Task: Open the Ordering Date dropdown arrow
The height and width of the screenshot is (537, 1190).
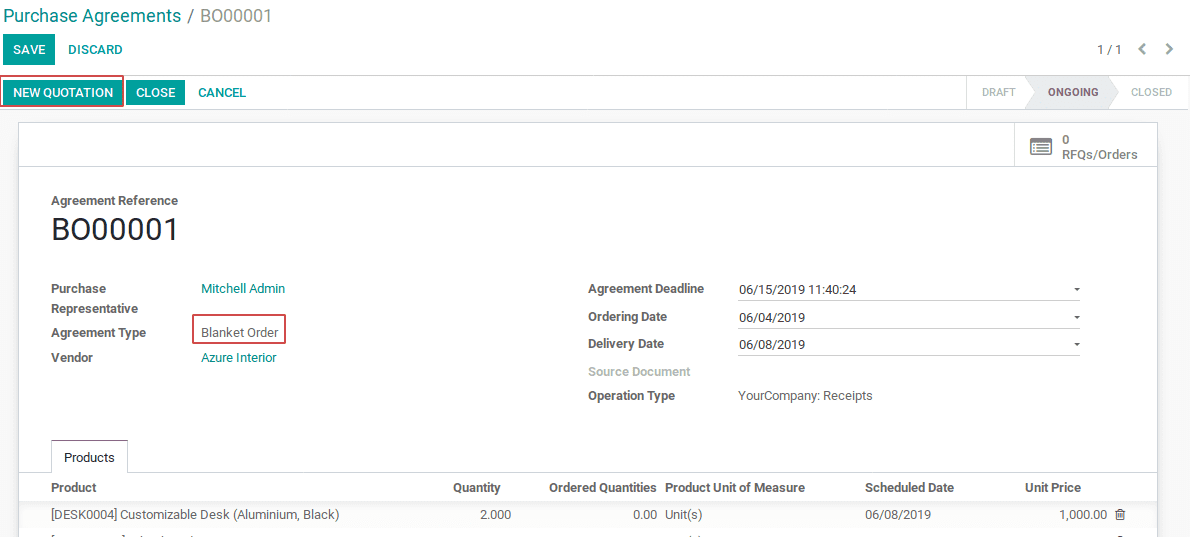Action: (1076, 318)
